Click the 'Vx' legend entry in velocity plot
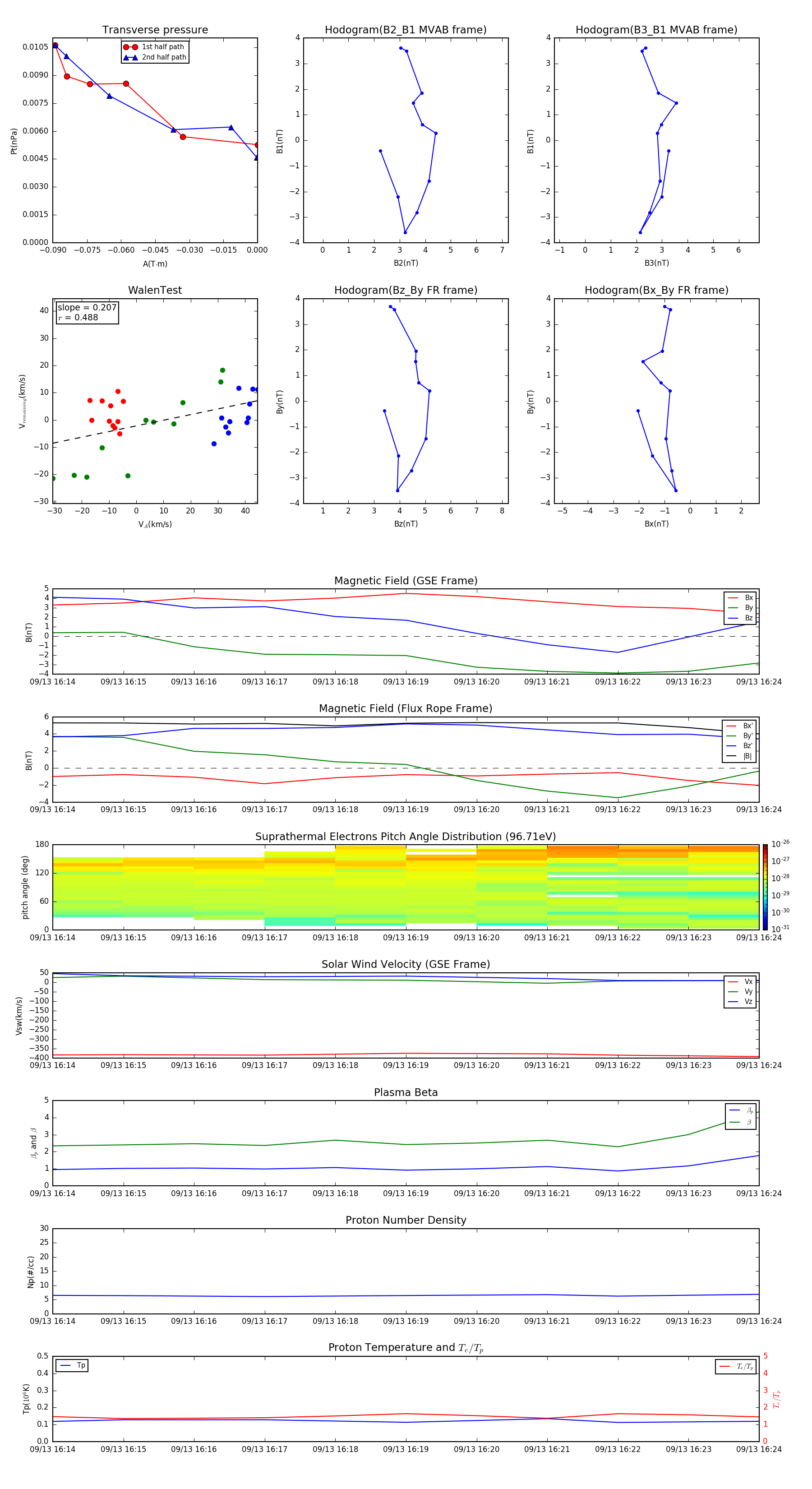 (740, 981)
